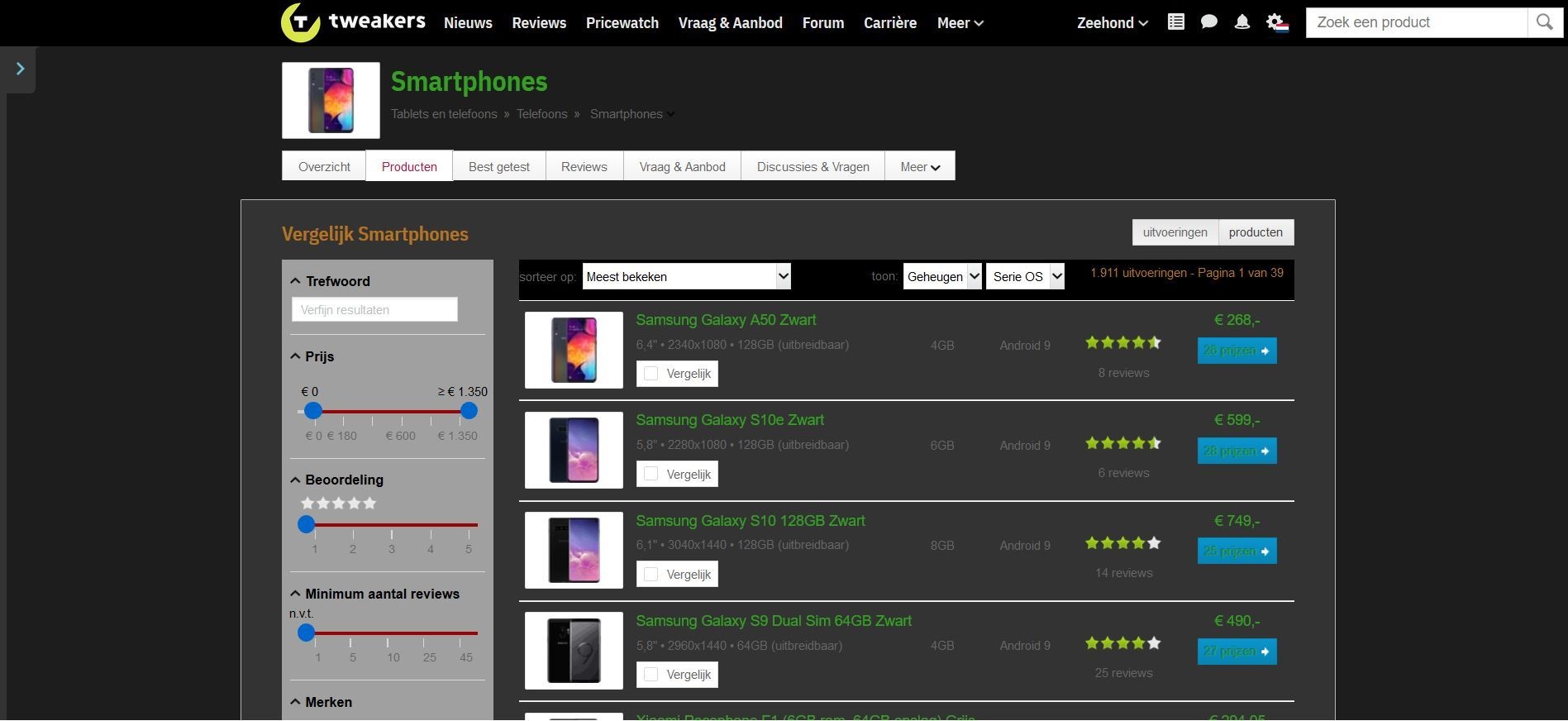The height and width of the screenshot is (721, 1568).
Task: Click the Tweakers logo icon
Action: click(301, 22)
